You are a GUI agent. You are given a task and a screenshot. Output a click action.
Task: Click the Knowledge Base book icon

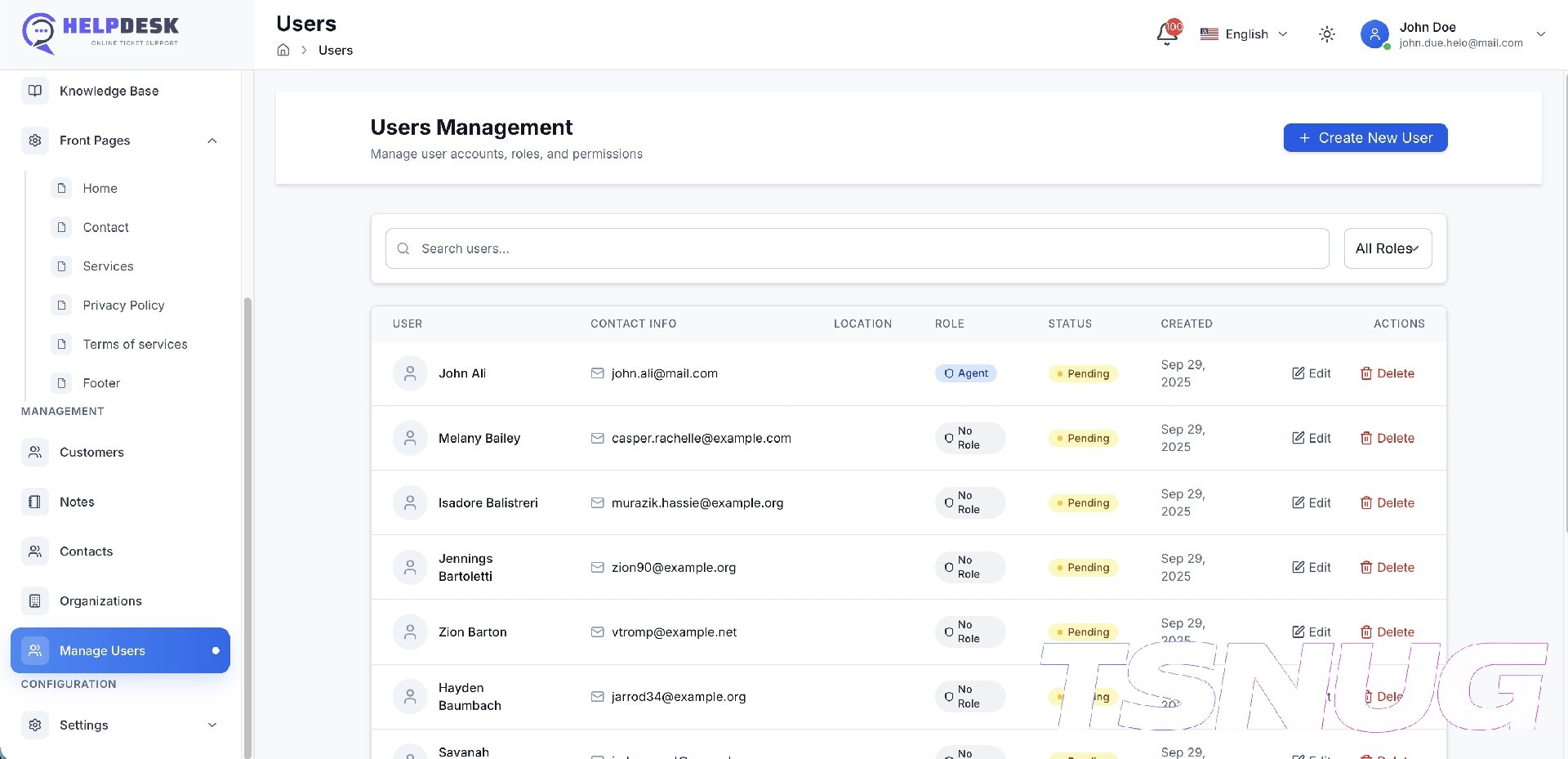35,91
